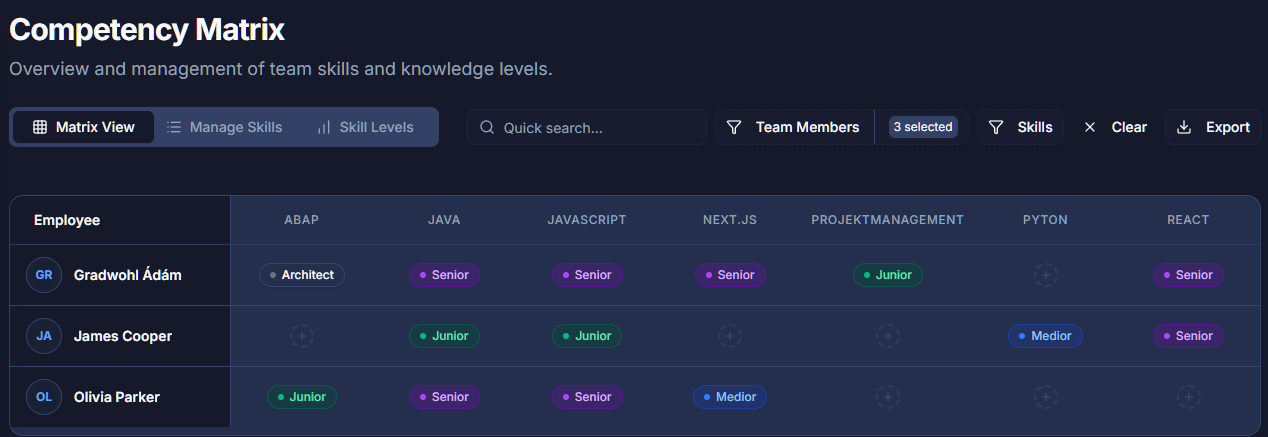Add Next.js skill for James Cooper
The height and width of the screenshot is (437, 1268).
pyautogui.click(x=730, y=336)
